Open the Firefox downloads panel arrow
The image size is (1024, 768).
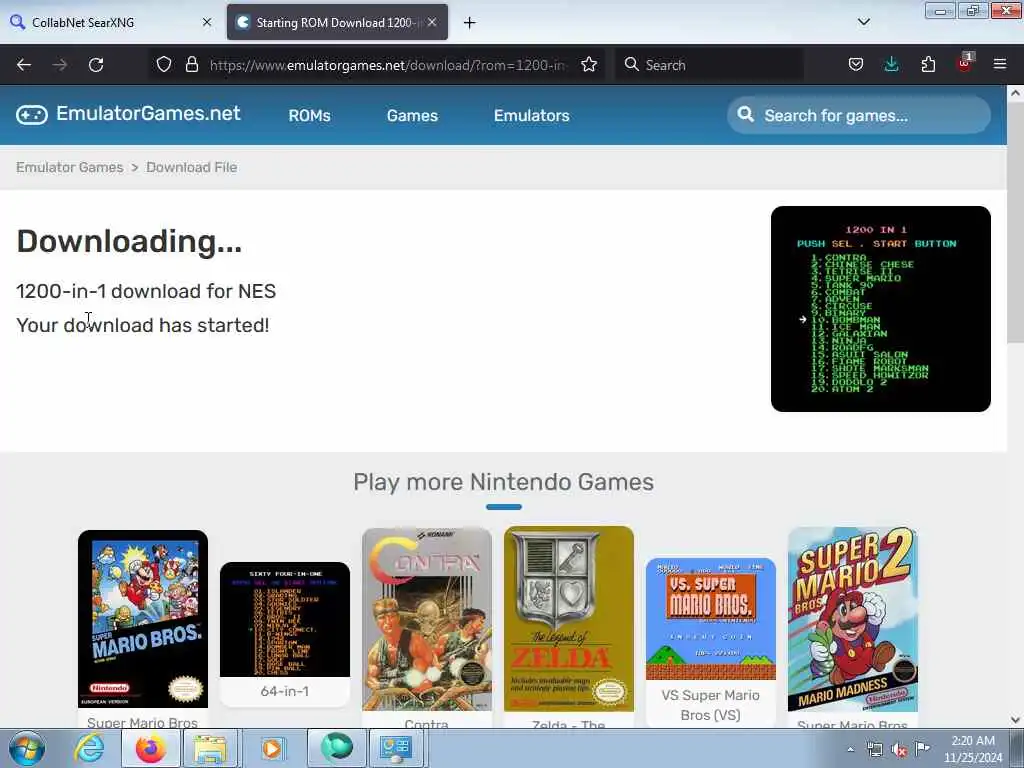point(891,64)
